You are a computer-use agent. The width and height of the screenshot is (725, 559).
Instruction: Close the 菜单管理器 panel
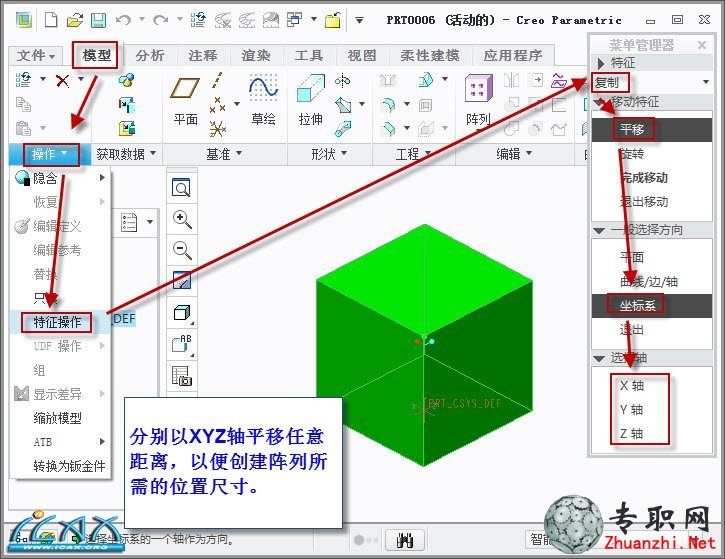click(x=702, y=45)
